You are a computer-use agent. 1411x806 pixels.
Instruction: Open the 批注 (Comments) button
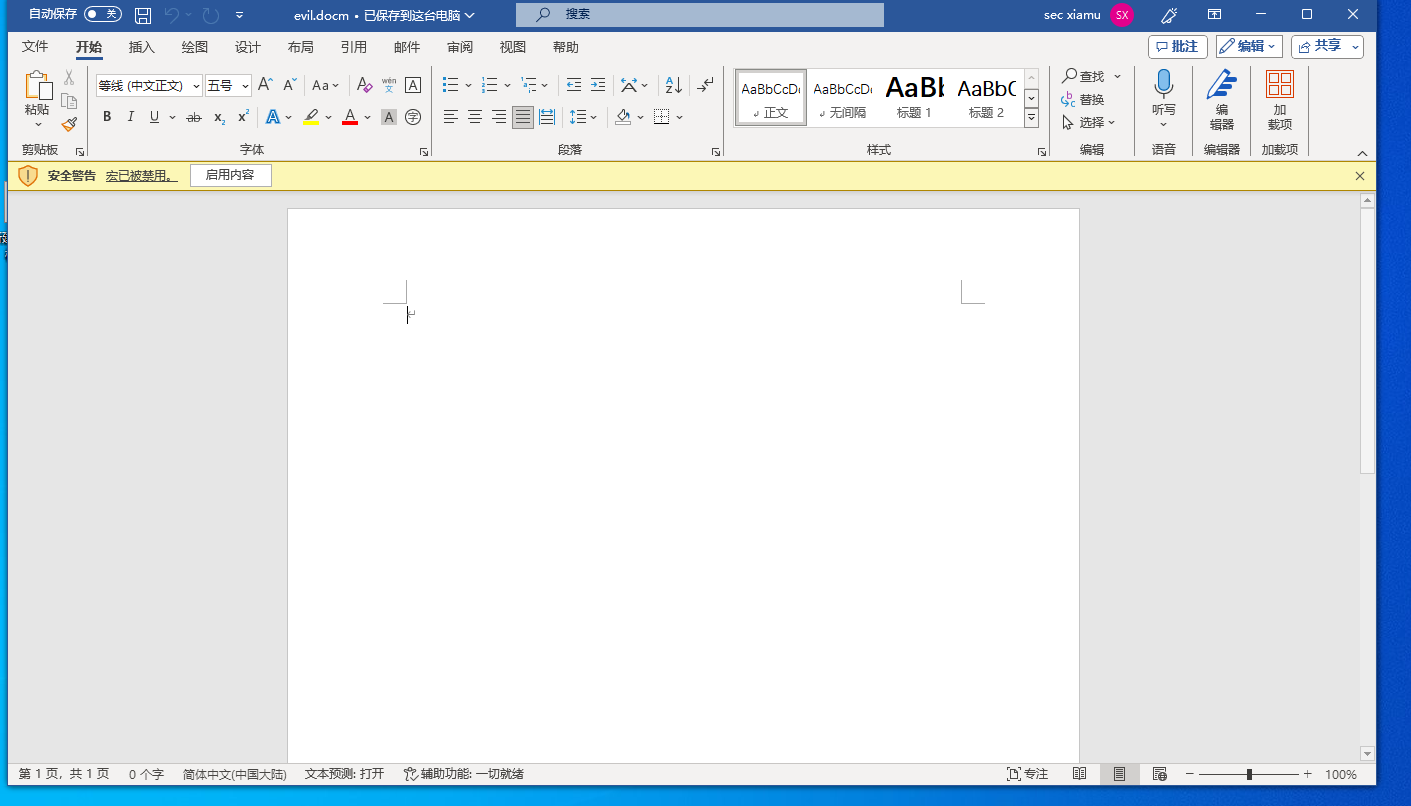pos(1178,46)
